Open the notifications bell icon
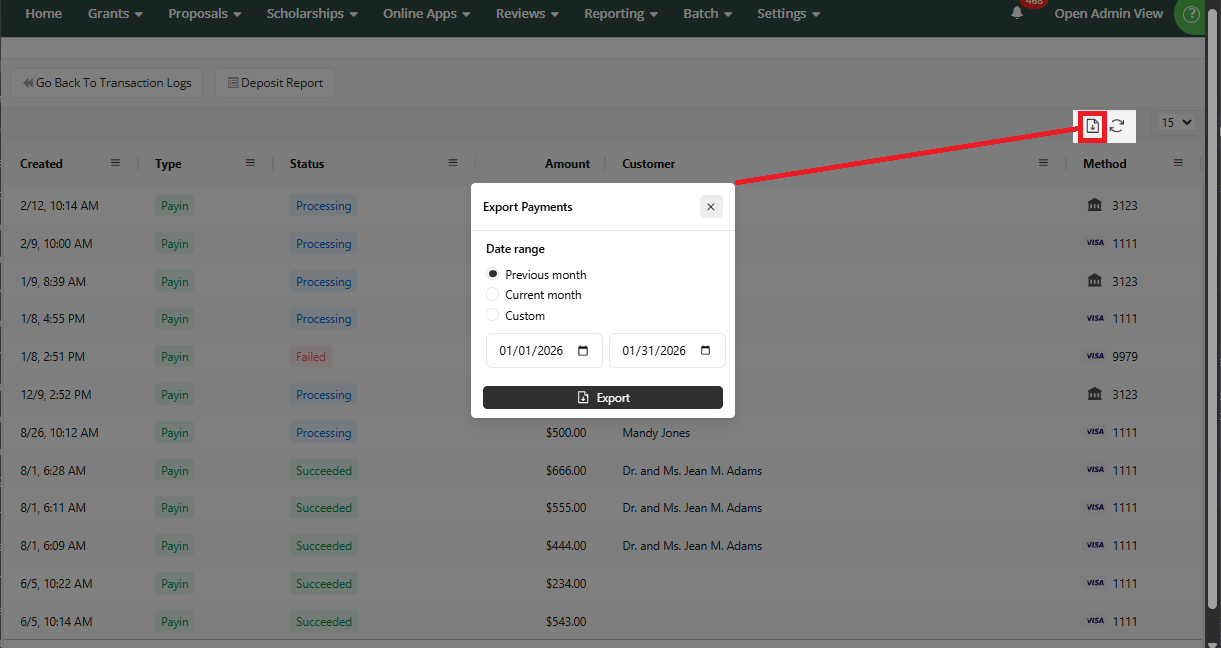The width and height of the screenshot is (1221, 648). [1018, 13]
